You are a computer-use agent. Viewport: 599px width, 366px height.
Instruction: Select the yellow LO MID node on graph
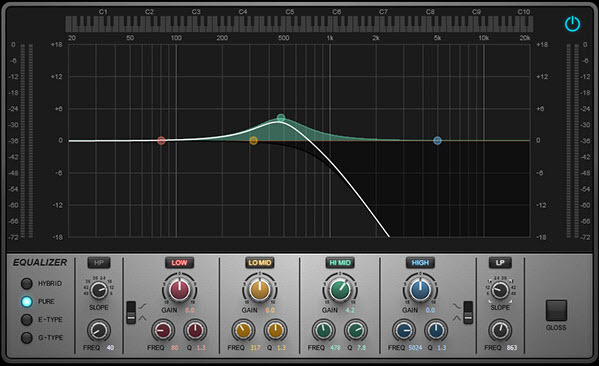253,141
